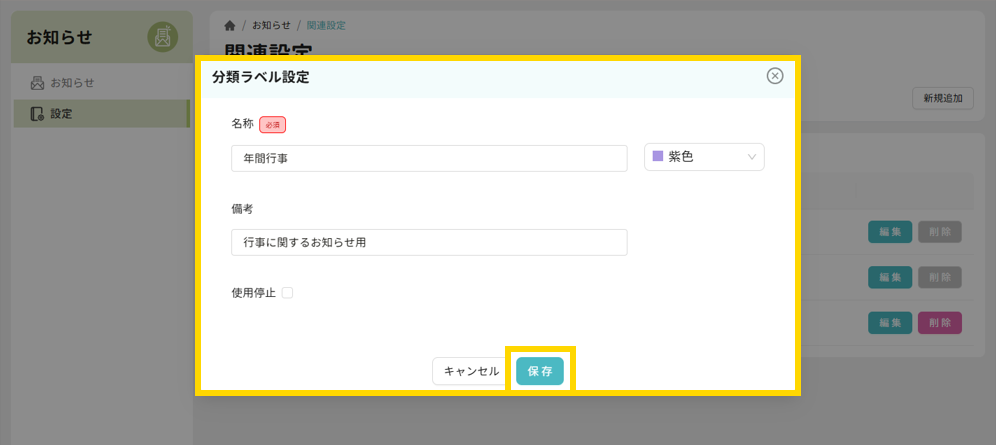Toggle the 使用停止 checkbox

tap(287, 293)
